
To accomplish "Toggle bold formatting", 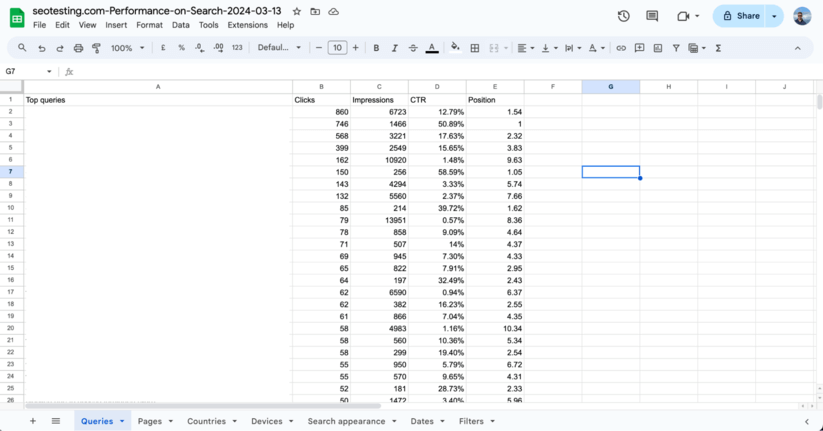I will pos(376,48).
